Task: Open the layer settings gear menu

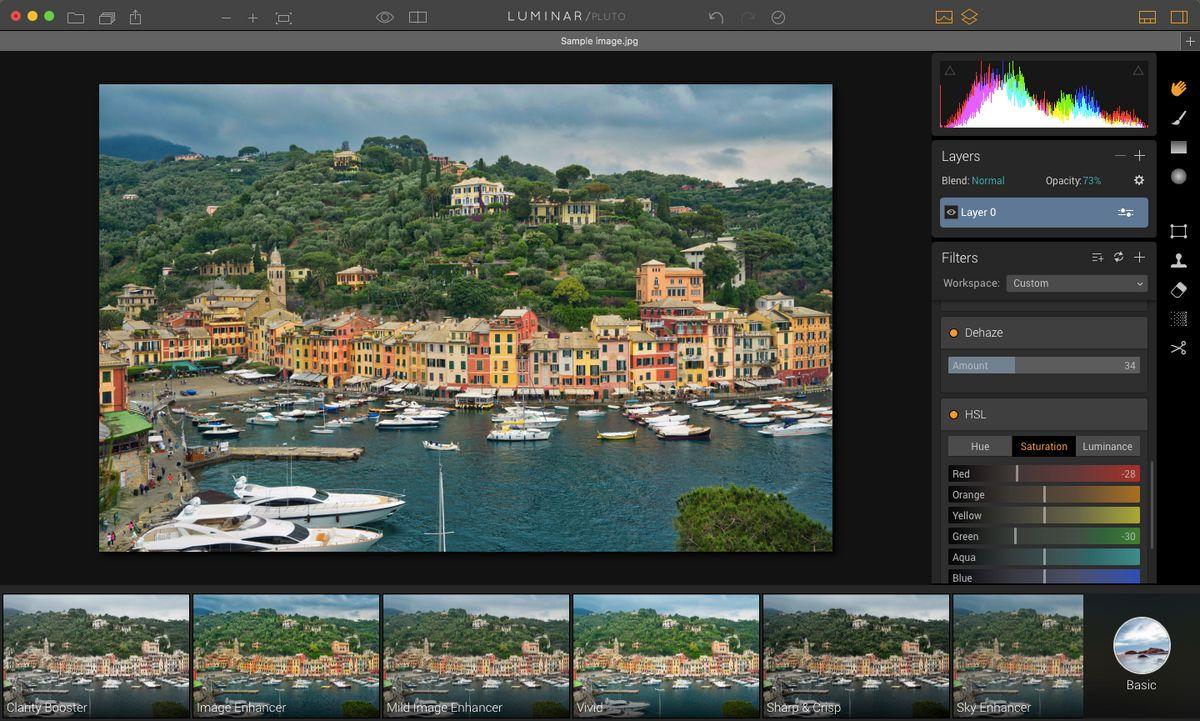Action: (x=1138, y=181)
